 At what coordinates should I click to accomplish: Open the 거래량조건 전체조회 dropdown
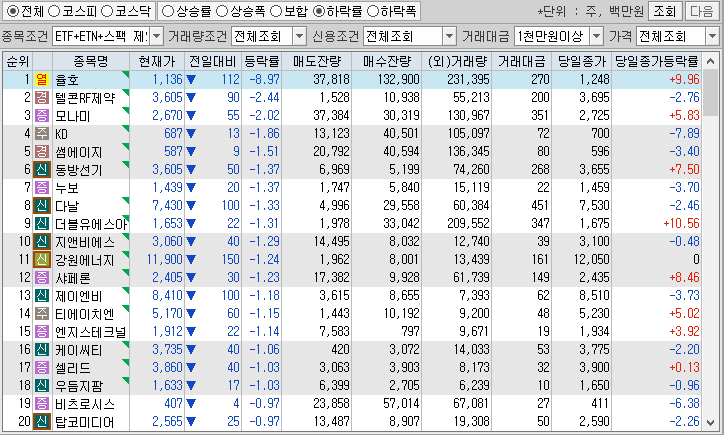point(300,36)
